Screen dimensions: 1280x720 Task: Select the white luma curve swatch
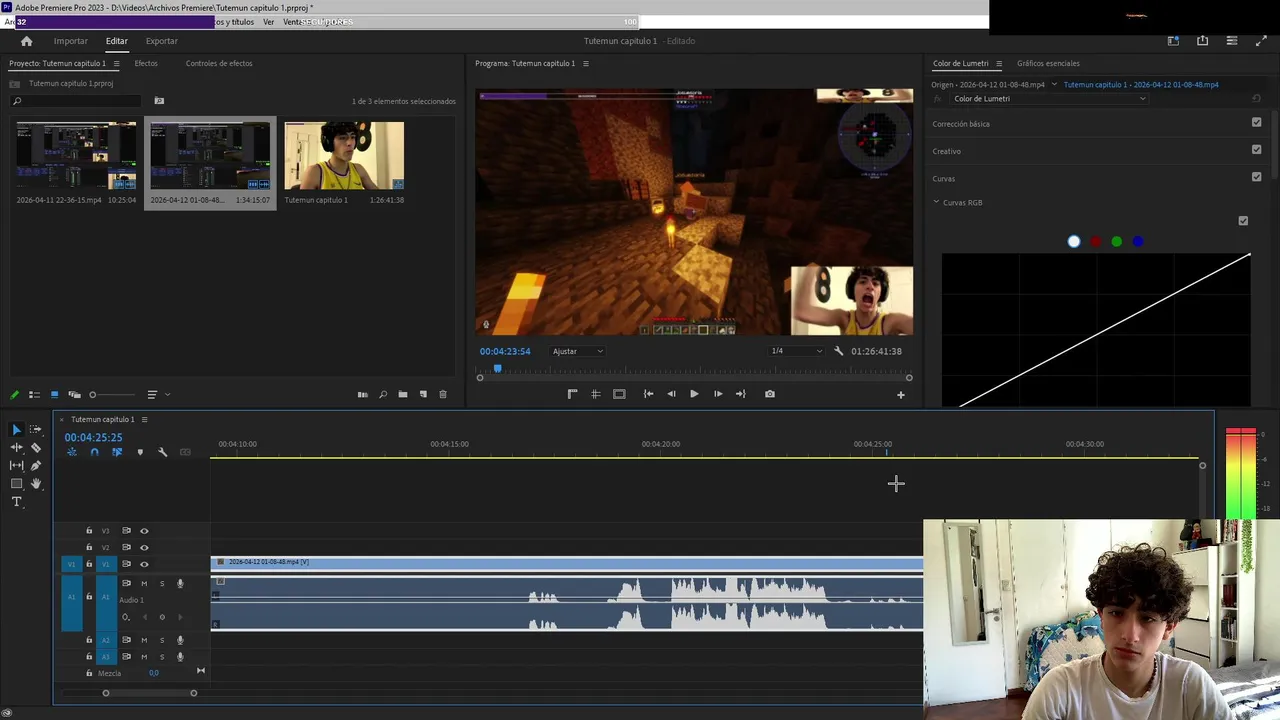pos(1074,241)
